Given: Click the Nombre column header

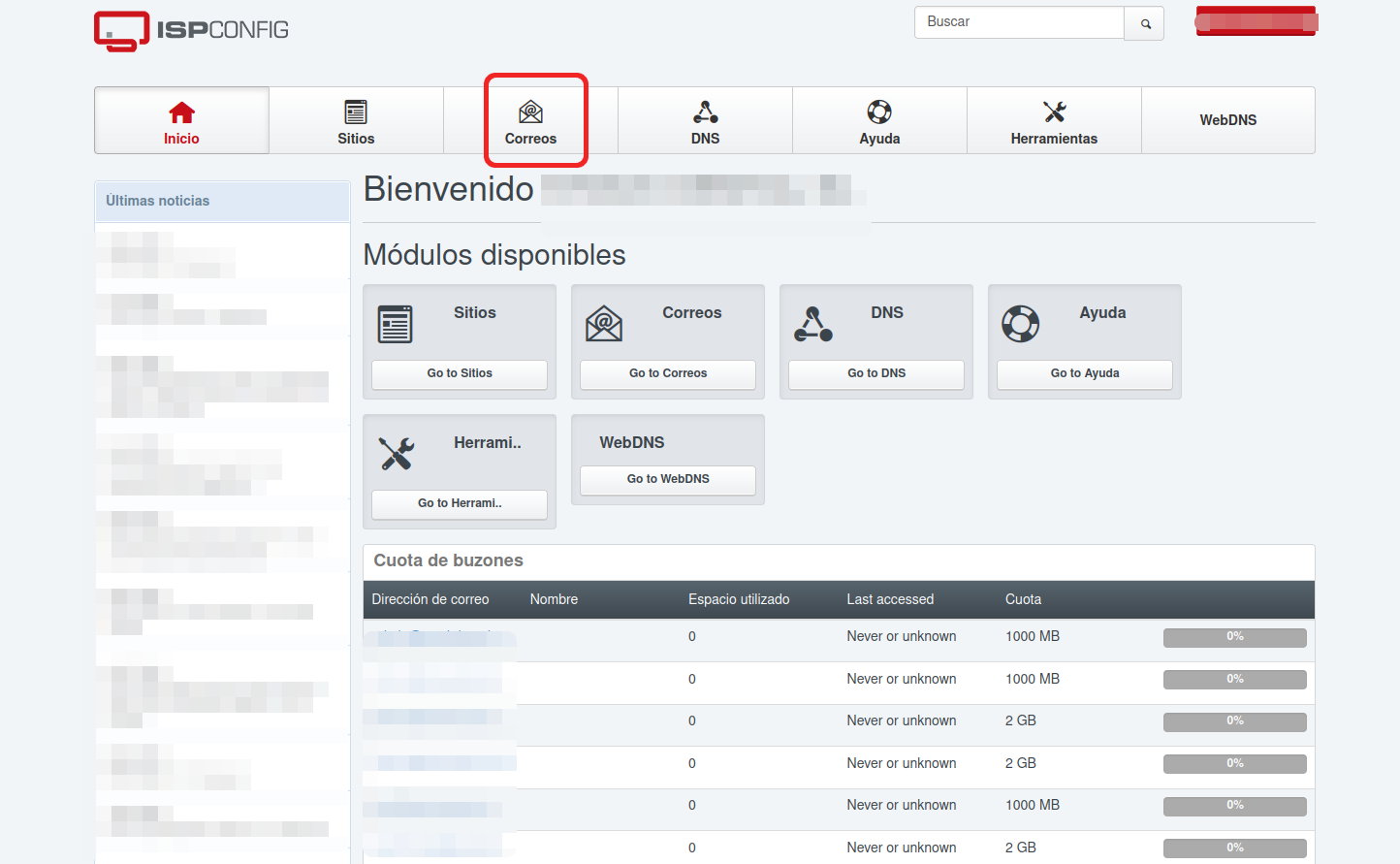Looking at the screenshot, I should pyautogui.click(x=554, y=599).
